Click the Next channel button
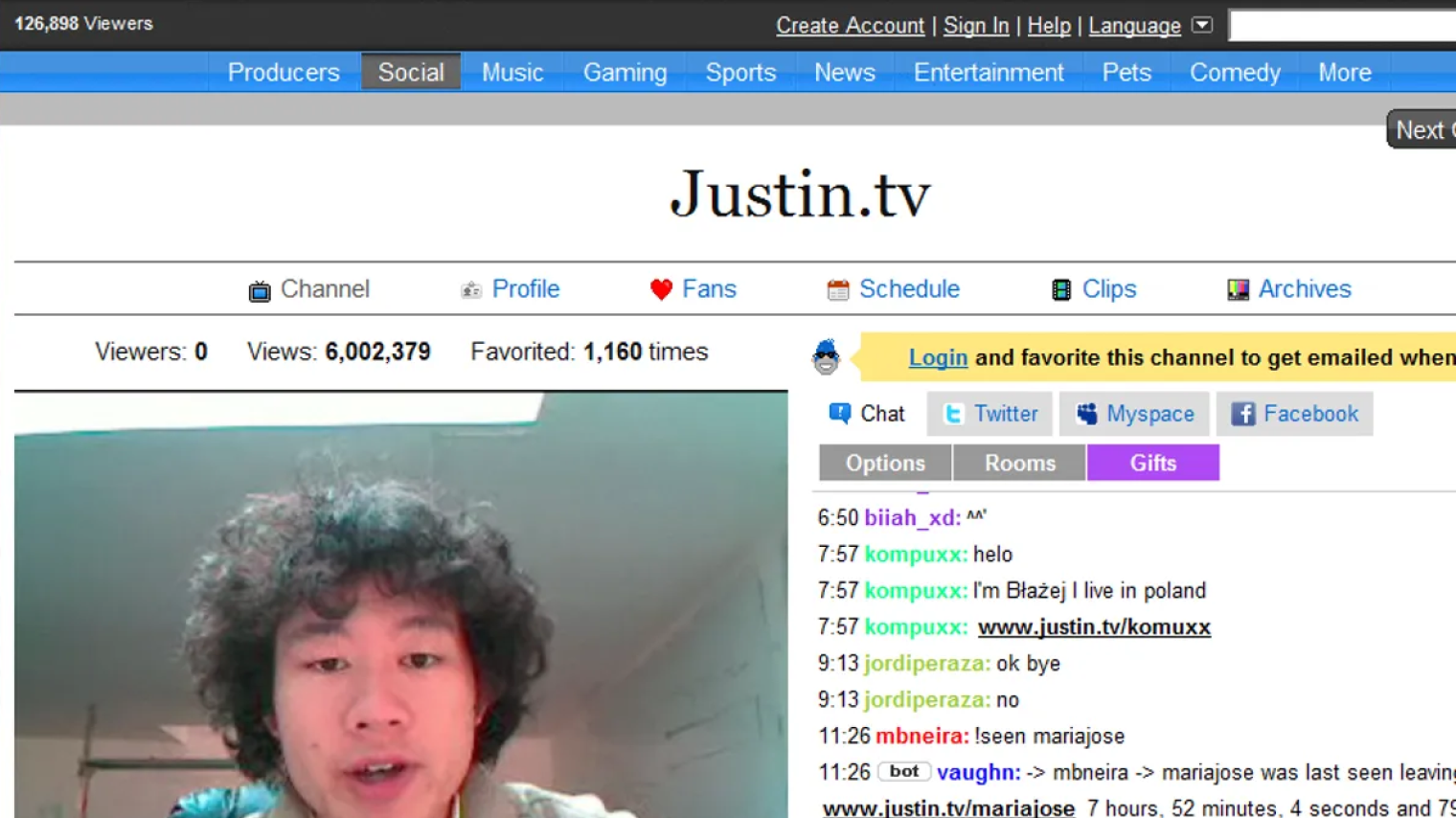The image size is (1456, 818). pos(1422,129)
